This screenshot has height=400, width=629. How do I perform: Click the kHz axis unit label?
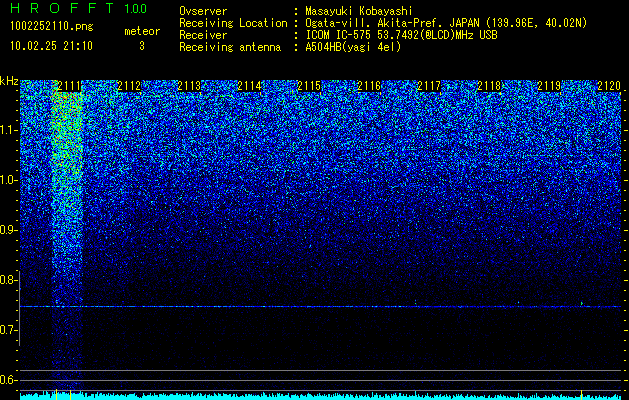click(x=9, y=81)
